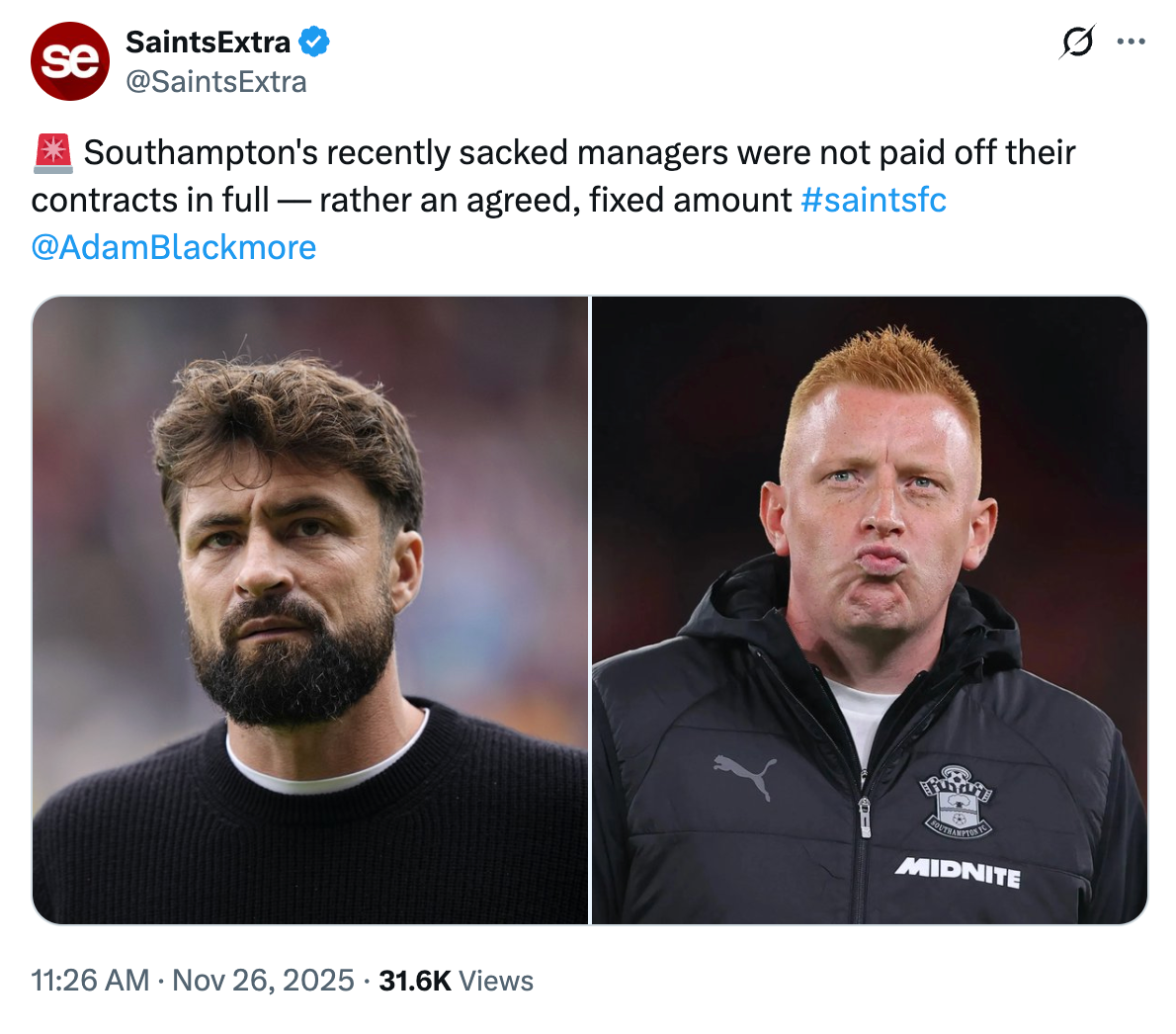Click the 11:26 AM timestamp
This screenshot has height=1034, width=1176.
[x=90, y=981]
